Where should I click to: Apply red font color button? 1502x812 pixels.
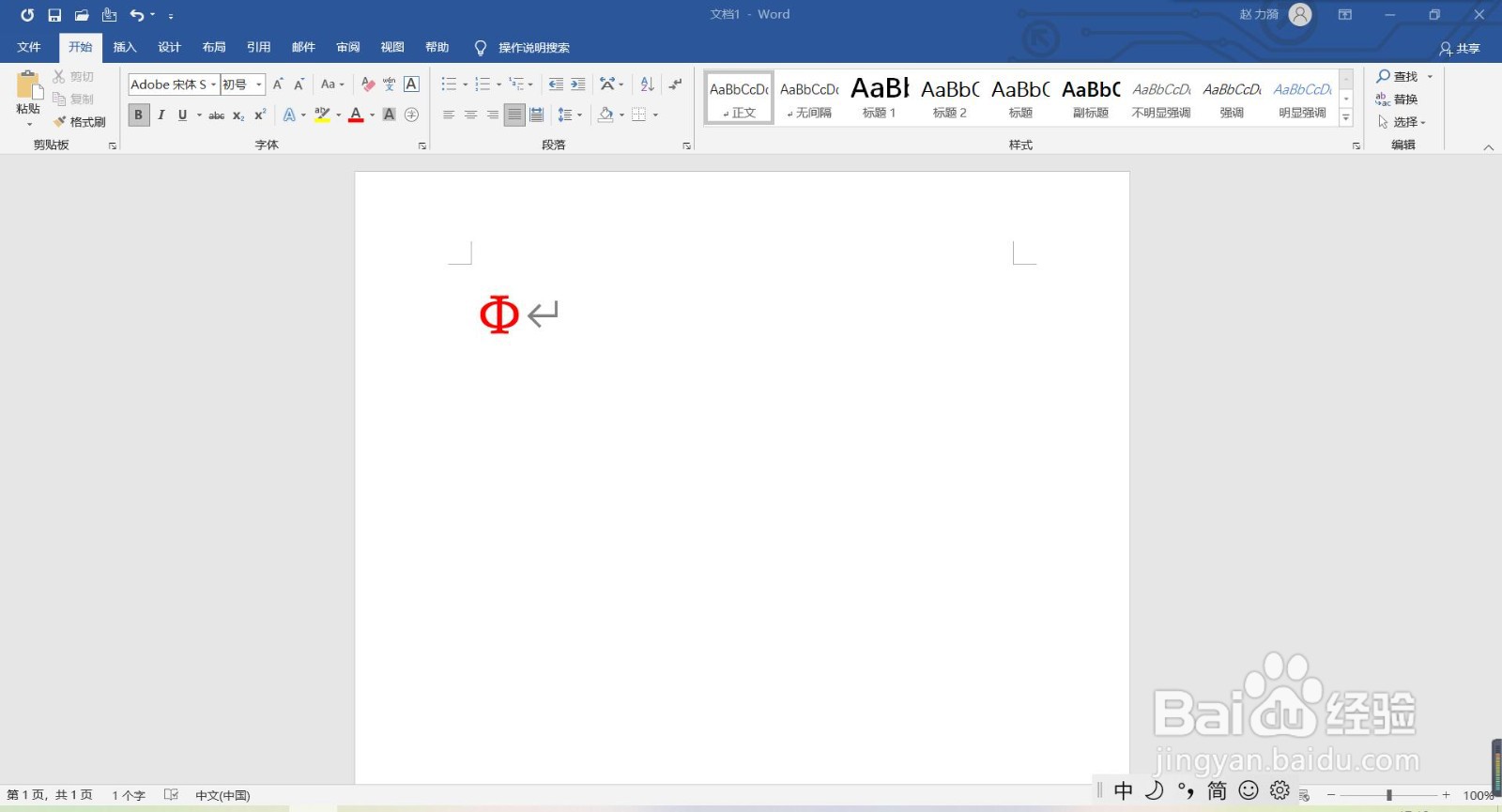point(356,115)
